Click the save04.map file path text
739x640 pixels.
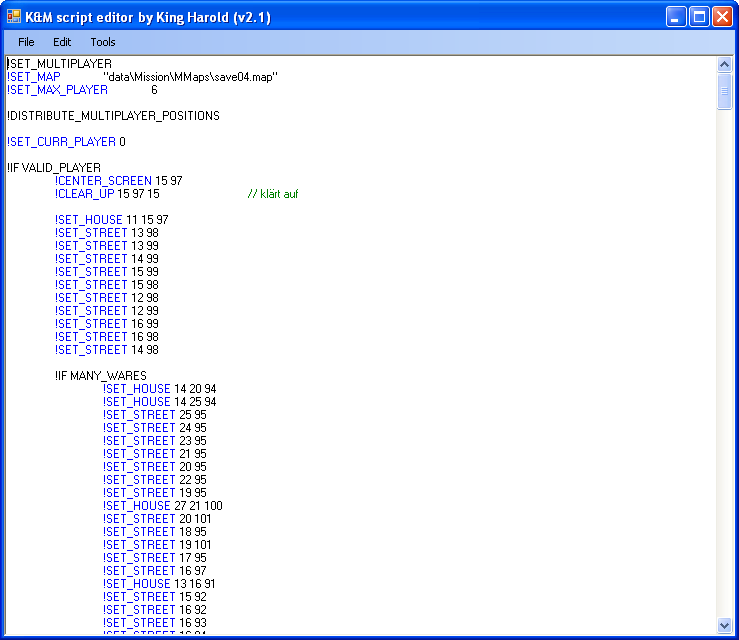point(190,77)
